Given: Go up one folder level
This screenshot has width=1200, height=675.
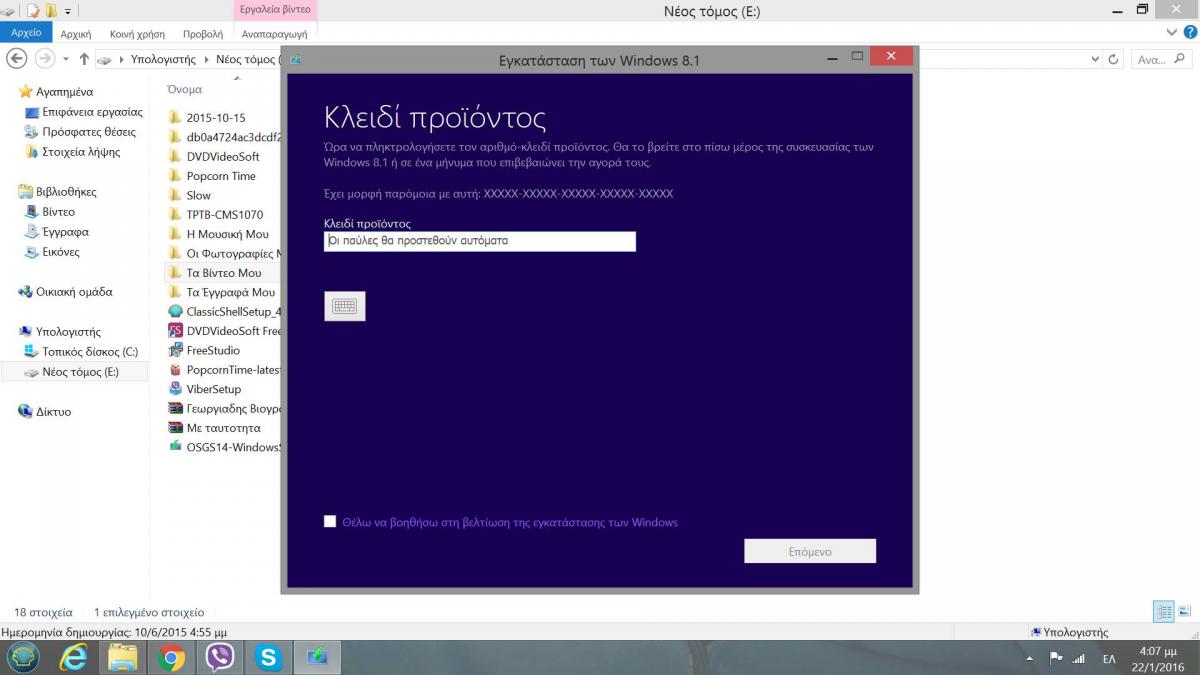Looking at the screenshot, I should [x=84, y=59].
